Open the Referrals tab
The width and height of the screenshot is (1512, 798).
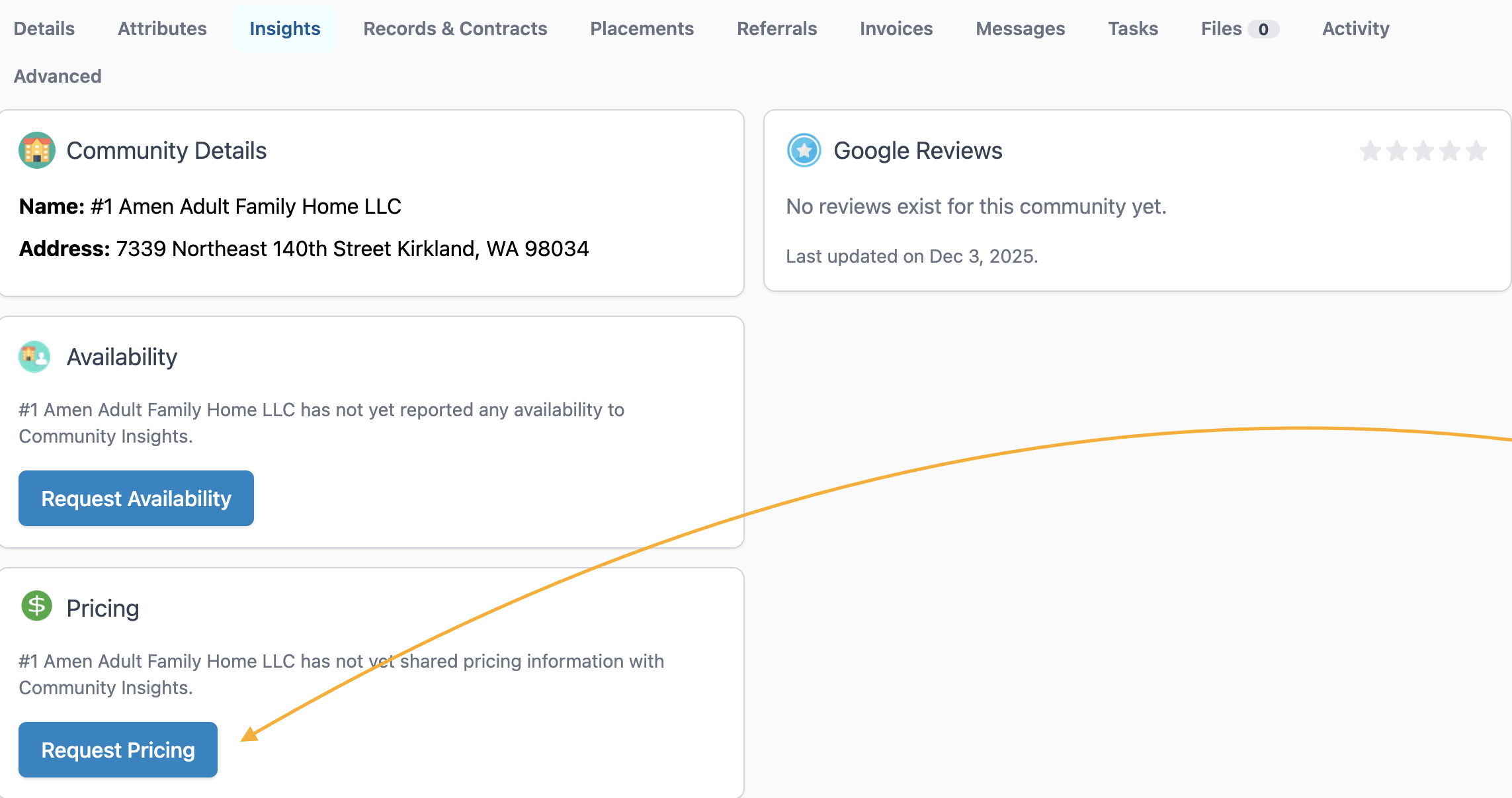coord(777,28)
